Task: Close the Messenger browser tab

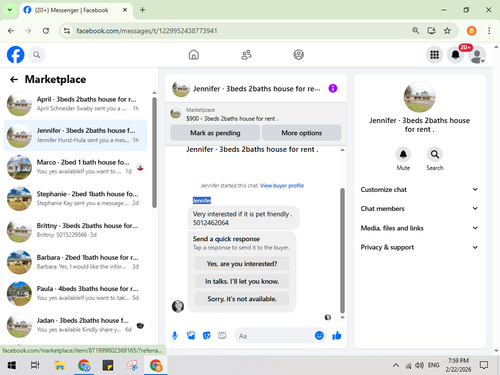Action: 125,10
